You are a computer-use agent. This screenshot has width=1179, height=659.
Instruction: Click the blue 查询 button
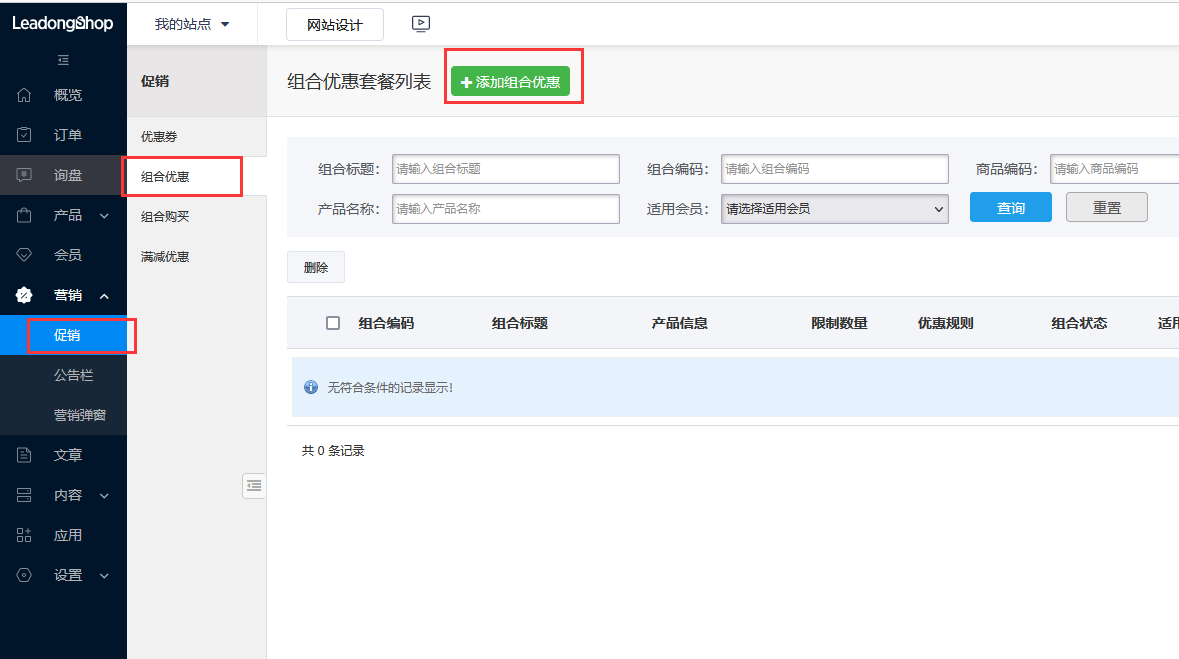pyautogui.click(x=1010, y=207)
